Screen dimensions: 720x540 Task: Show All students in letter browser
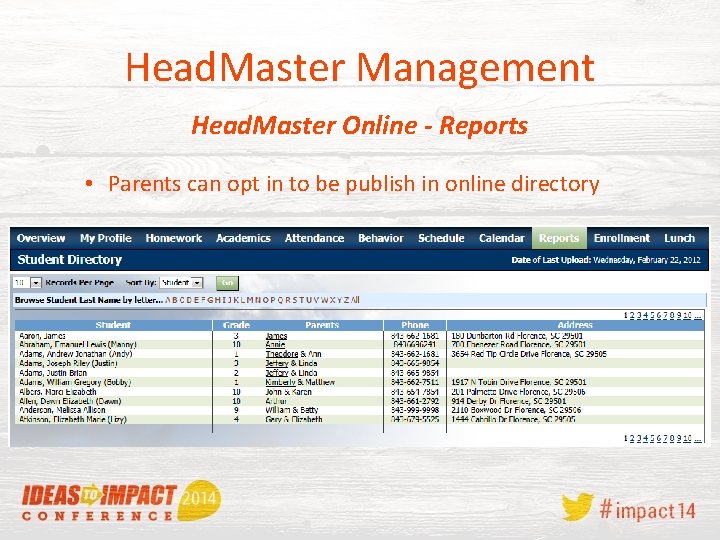pos(355,300)
